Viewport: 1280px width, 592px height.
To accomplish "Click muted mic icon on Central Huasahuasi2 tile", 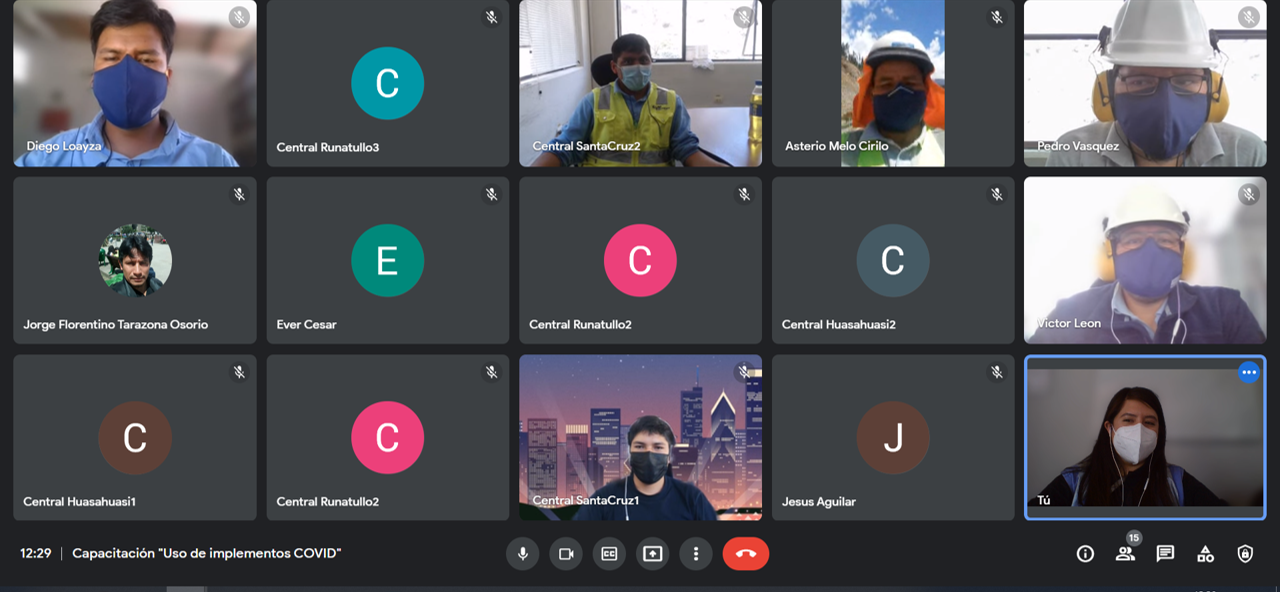I will (x=996, y=194).
